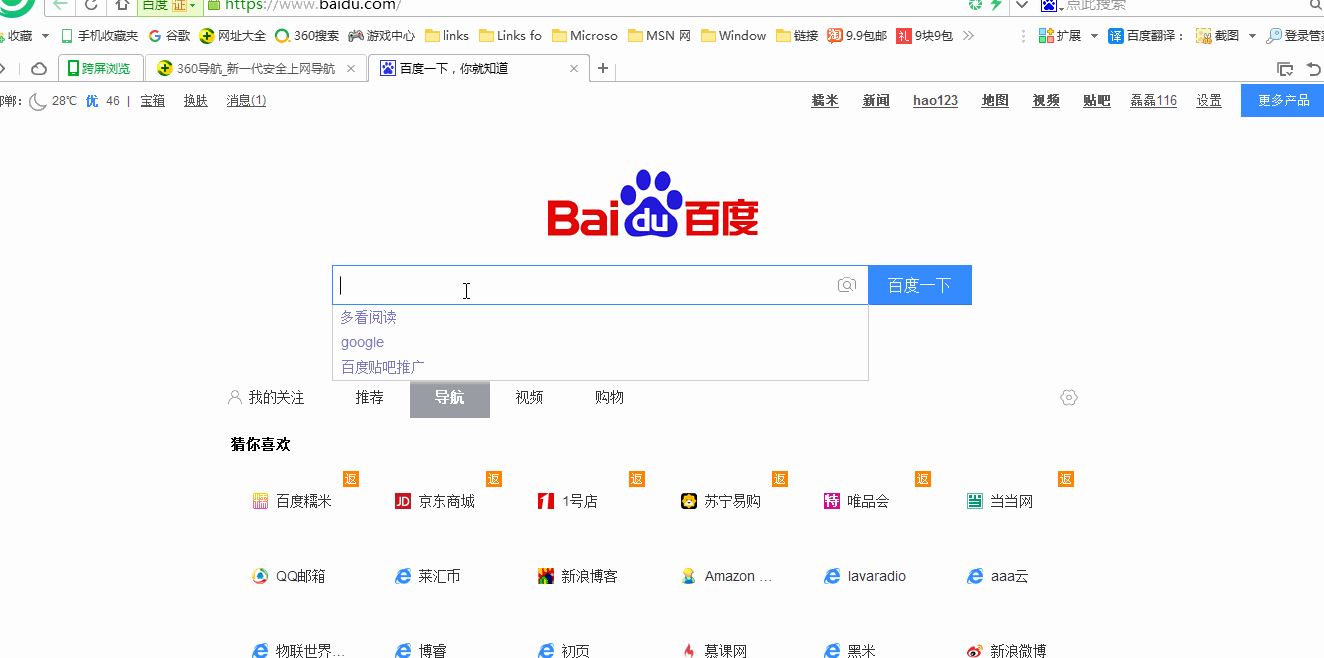Choose the 百度贴吧推广 suggestion
Viewport: 1324px width, 658px height.
tap(600, 367)
